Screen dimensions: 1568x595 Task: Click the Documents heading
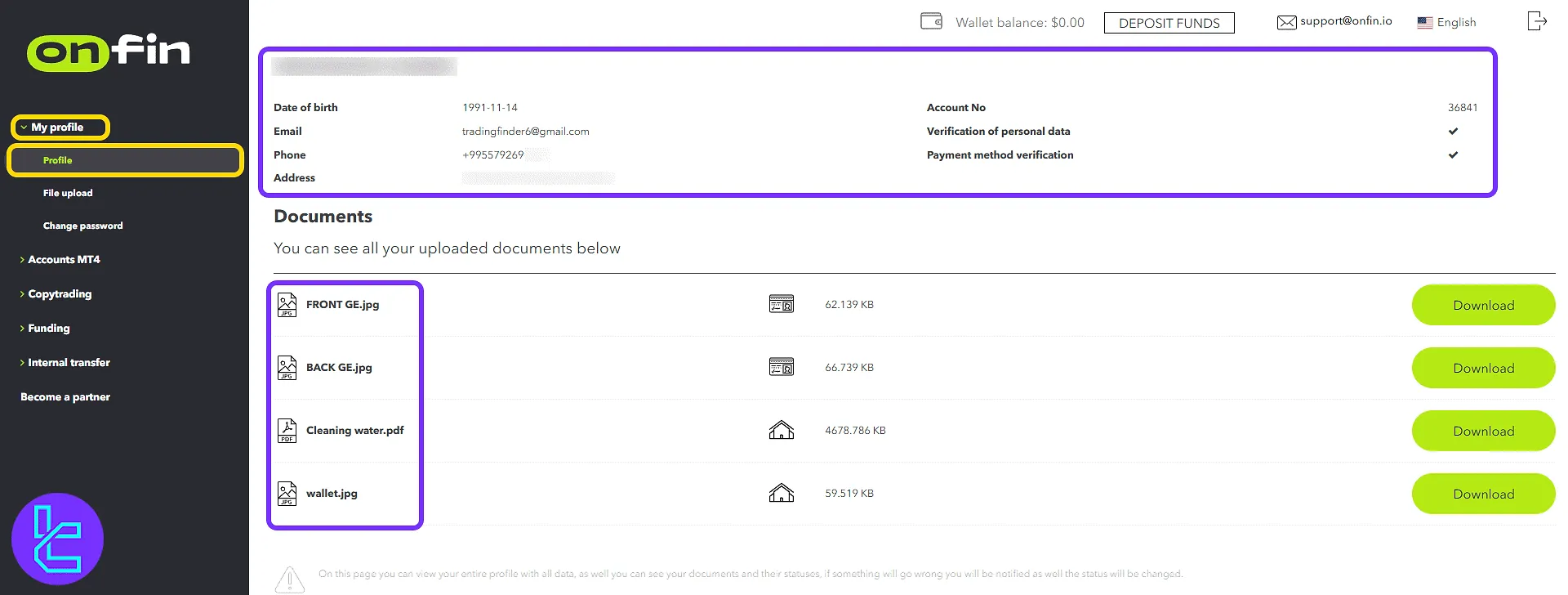323,217
